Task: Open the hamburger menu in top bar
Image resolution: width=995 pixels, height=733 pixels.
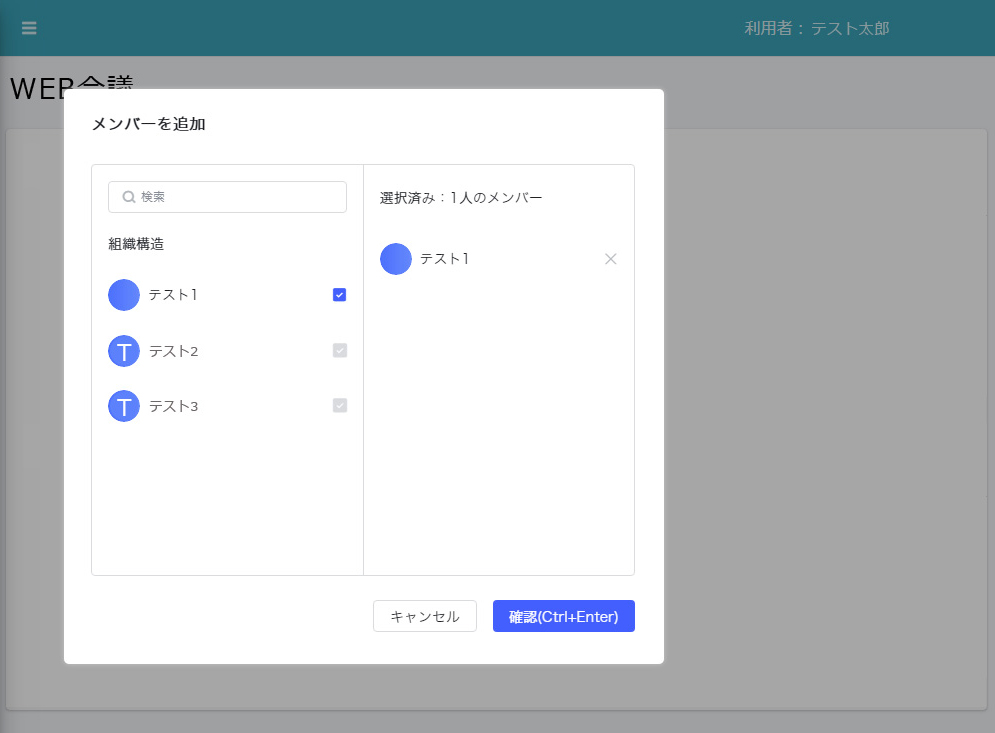Action: (29, 28)
